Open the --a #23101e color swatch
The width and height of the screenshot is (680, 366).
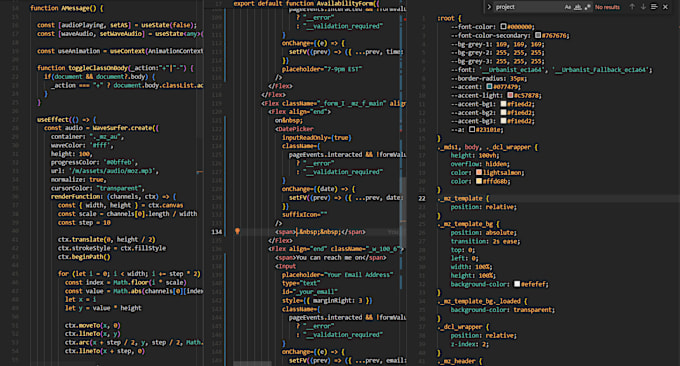[x=472, y=130]
